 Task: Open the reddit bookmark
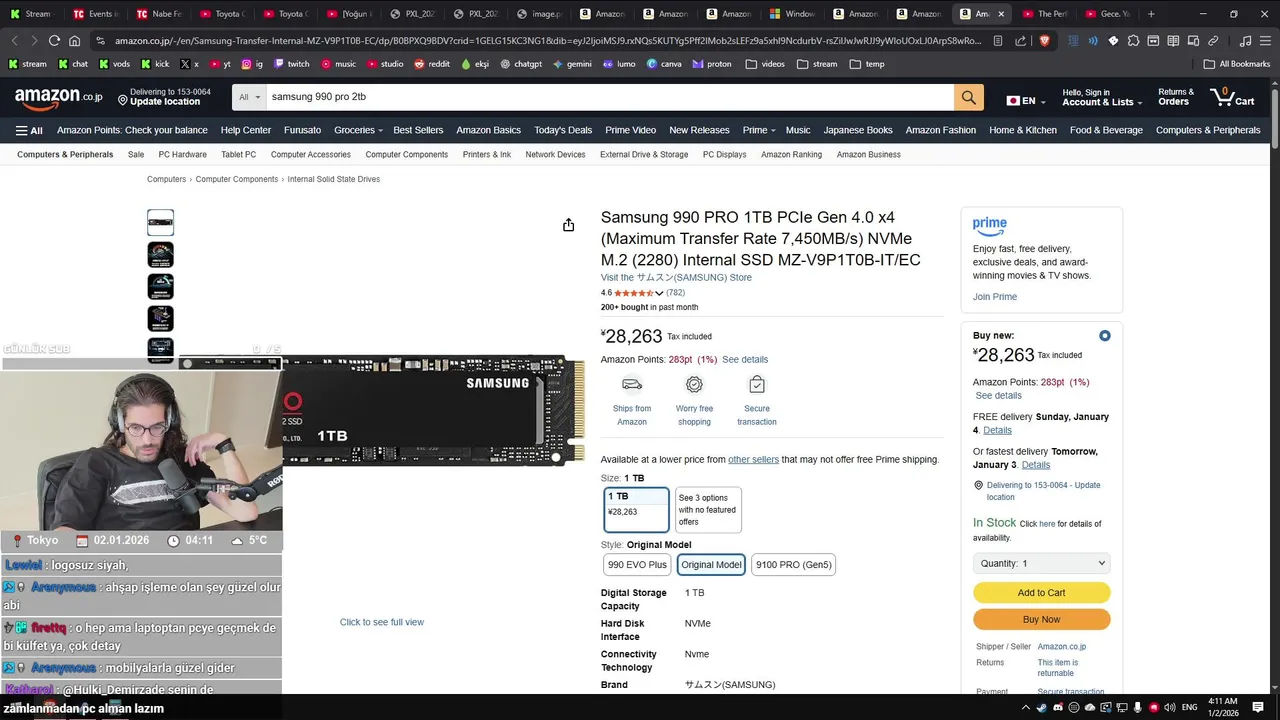click(432, 64)
